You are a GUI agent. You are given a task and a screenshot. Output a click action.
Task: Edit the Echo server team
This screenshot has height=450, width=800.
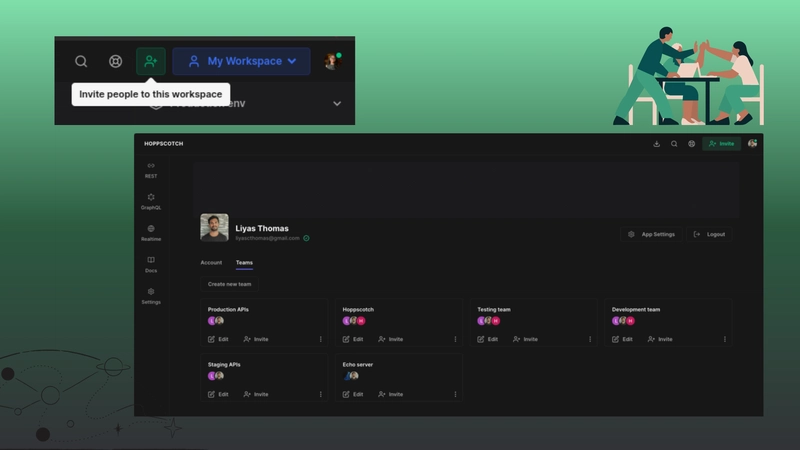coord(353,394)
